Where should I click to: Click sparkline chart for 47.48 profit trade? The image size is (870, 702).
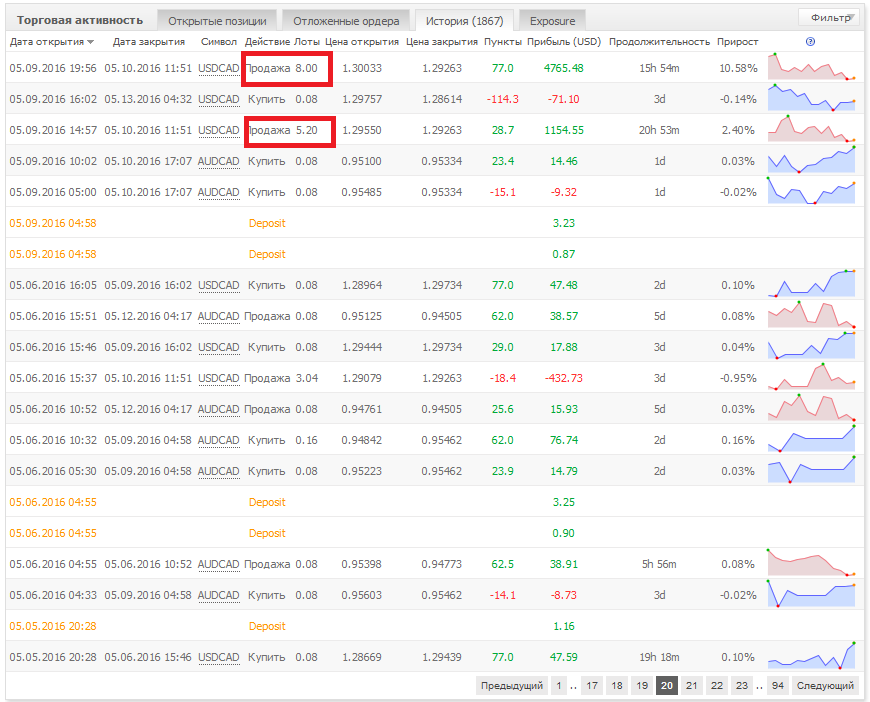812,284
